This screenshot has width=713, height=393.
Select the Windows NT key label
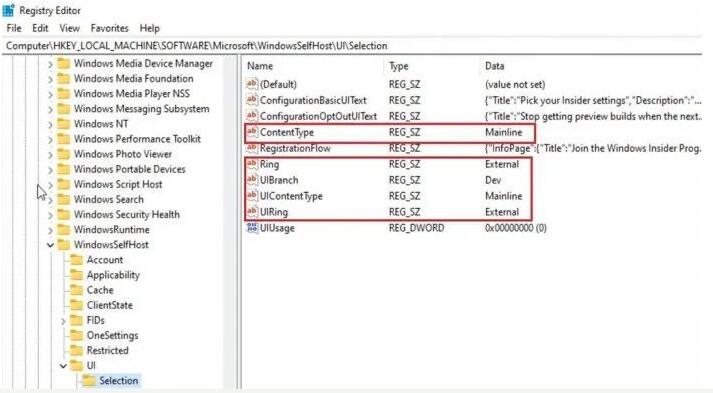click(101, 124)
